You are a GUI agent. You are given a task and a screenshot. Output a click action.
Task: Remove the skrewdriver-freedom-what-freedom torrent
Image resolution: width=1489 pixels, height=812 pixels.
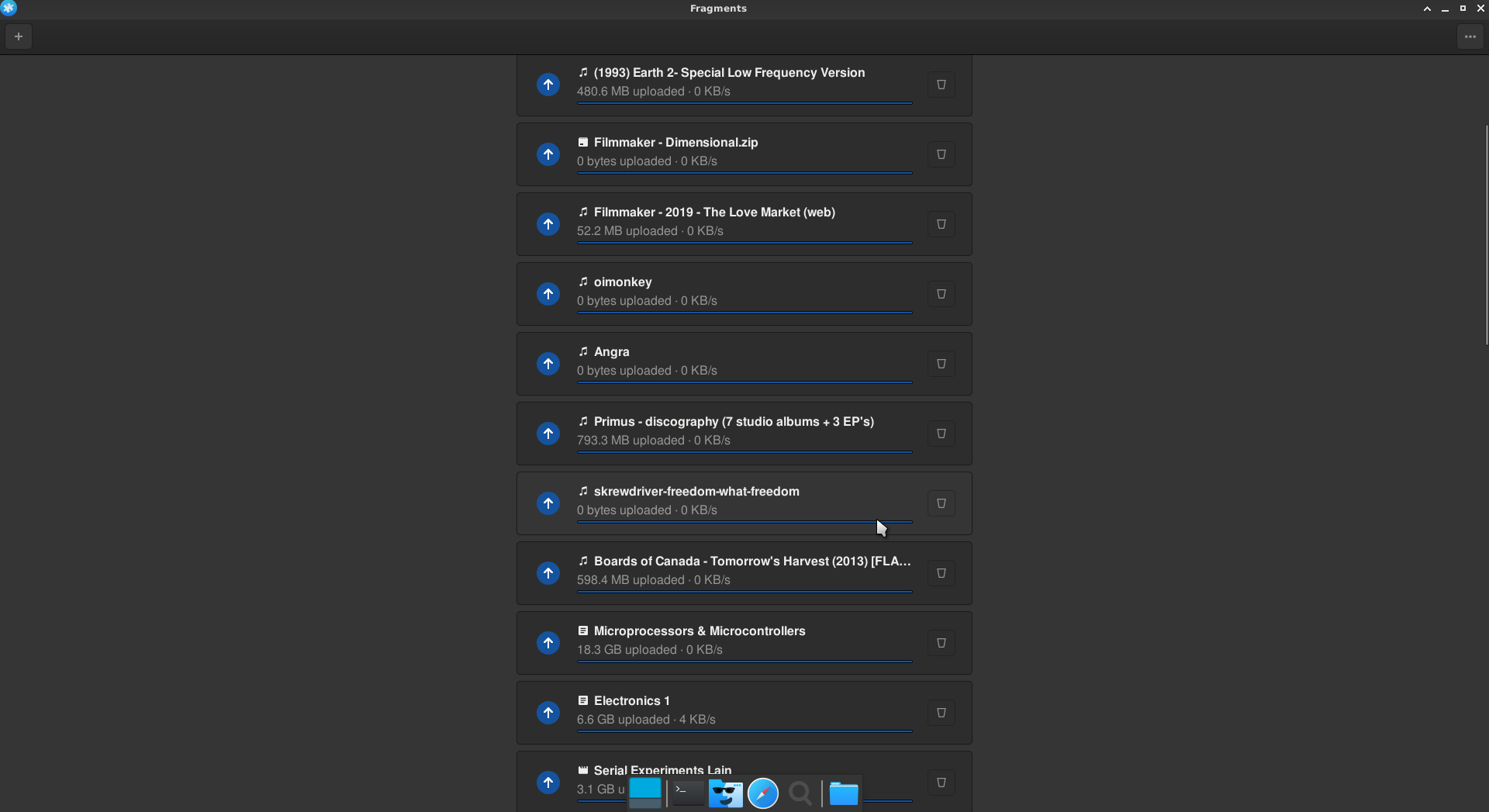point(941,503)
